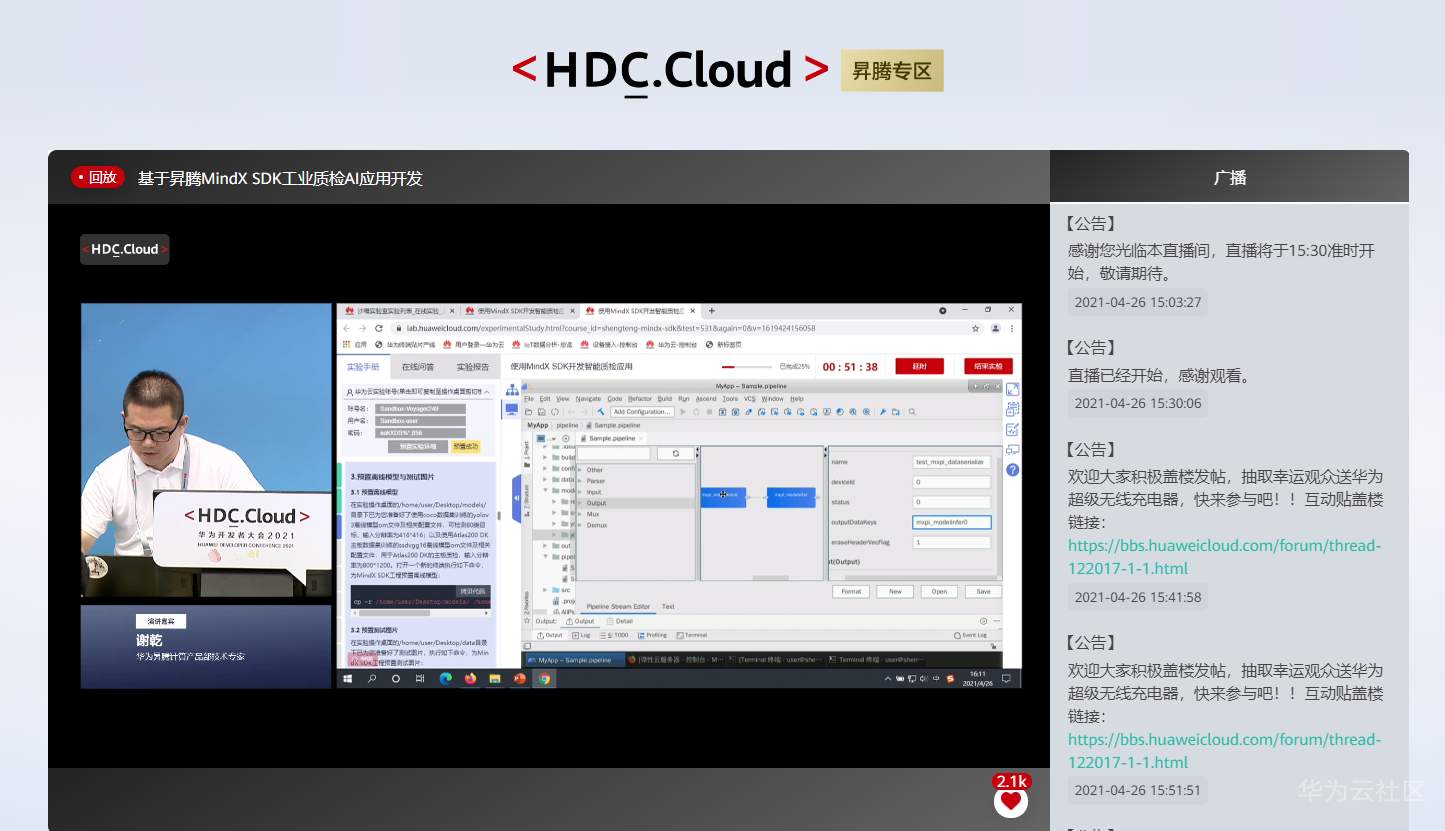Click the wrench settings icon in IDE toolbar
Screen dimensions: 1445x831
(x=884, y=411)
